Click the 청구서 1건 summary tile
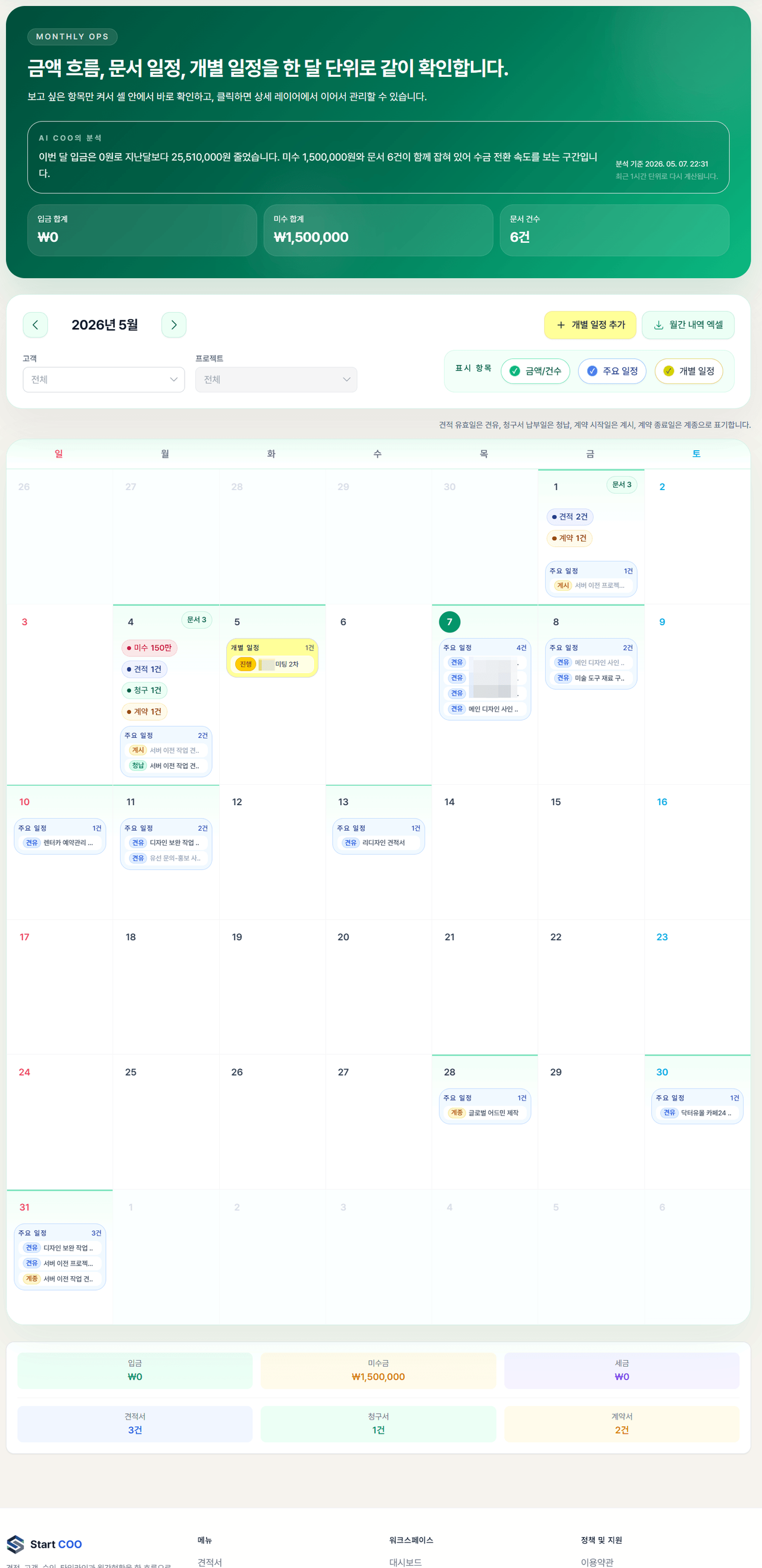Image resolution: width=762 pixels, height=1568 pixels. click(379, 1424)
